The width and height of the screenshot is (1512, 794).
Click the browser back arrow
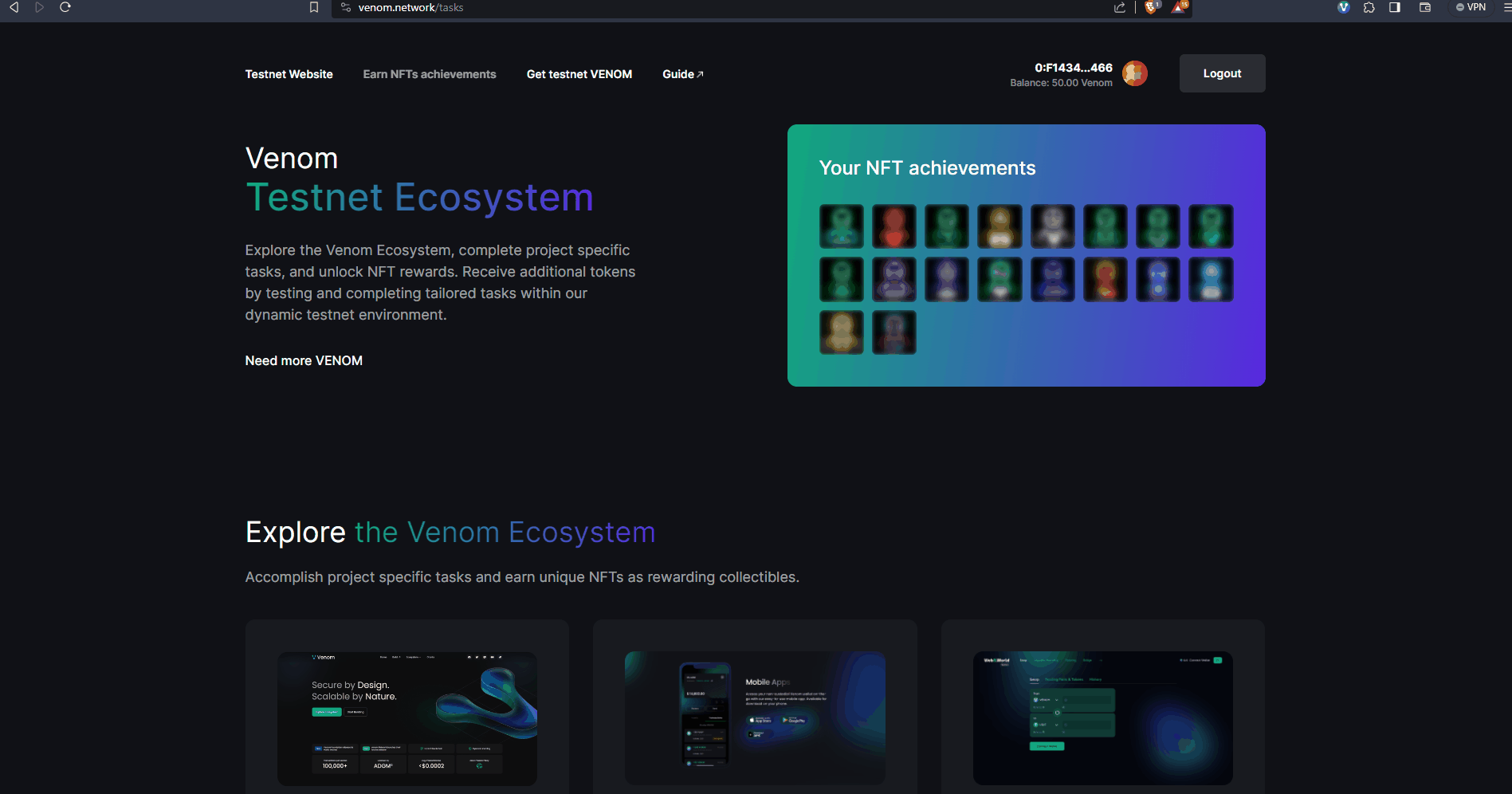tap(14, 7)
